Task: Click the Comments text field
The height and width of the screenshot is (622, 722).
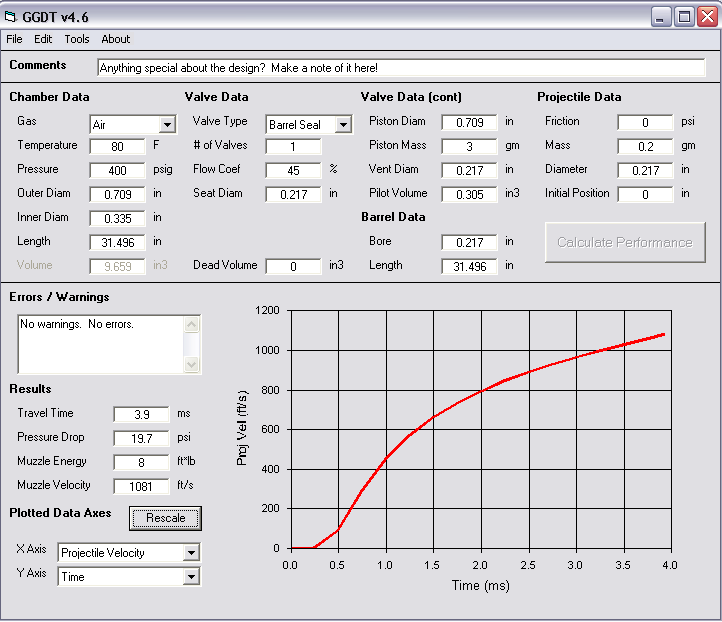Action: [x=400, y=68]
